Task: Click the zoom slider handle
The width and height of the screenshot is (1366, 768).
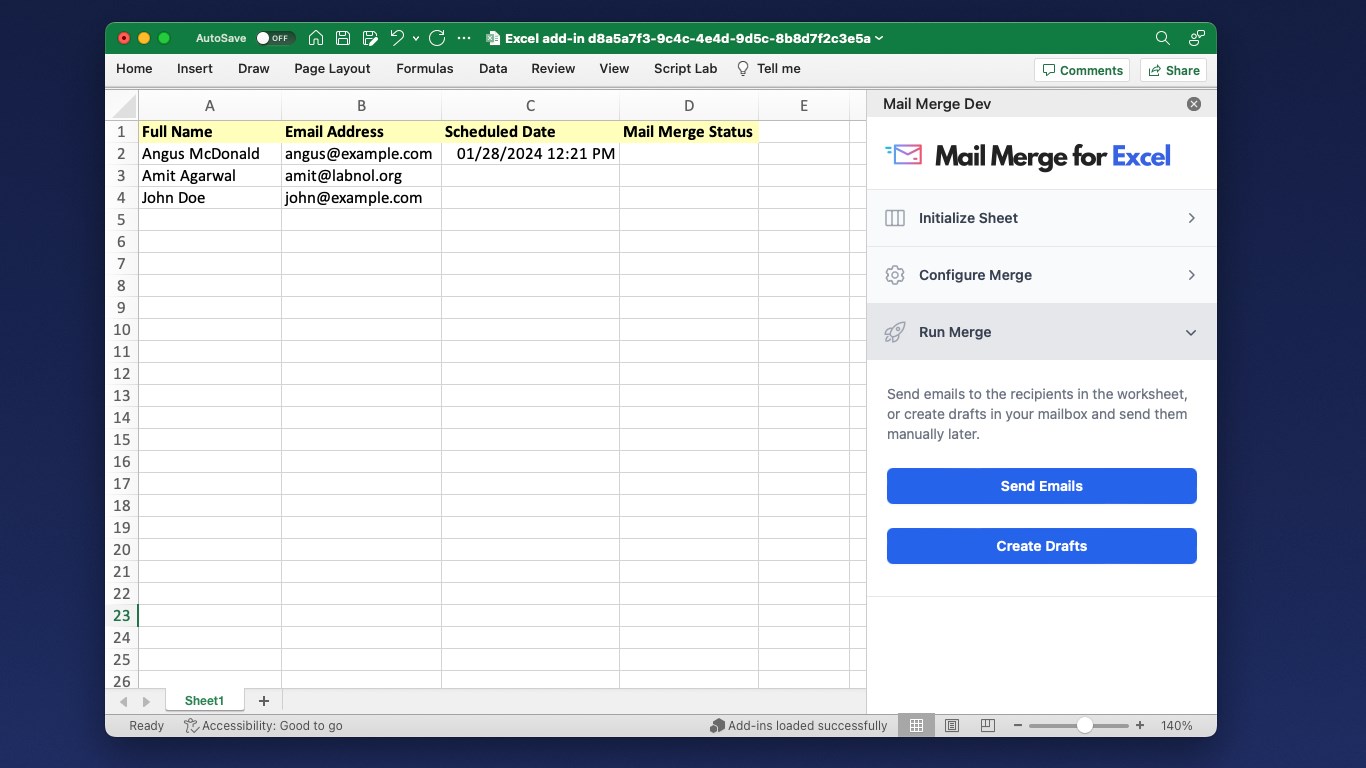Action: click(x=1084, y=726)
